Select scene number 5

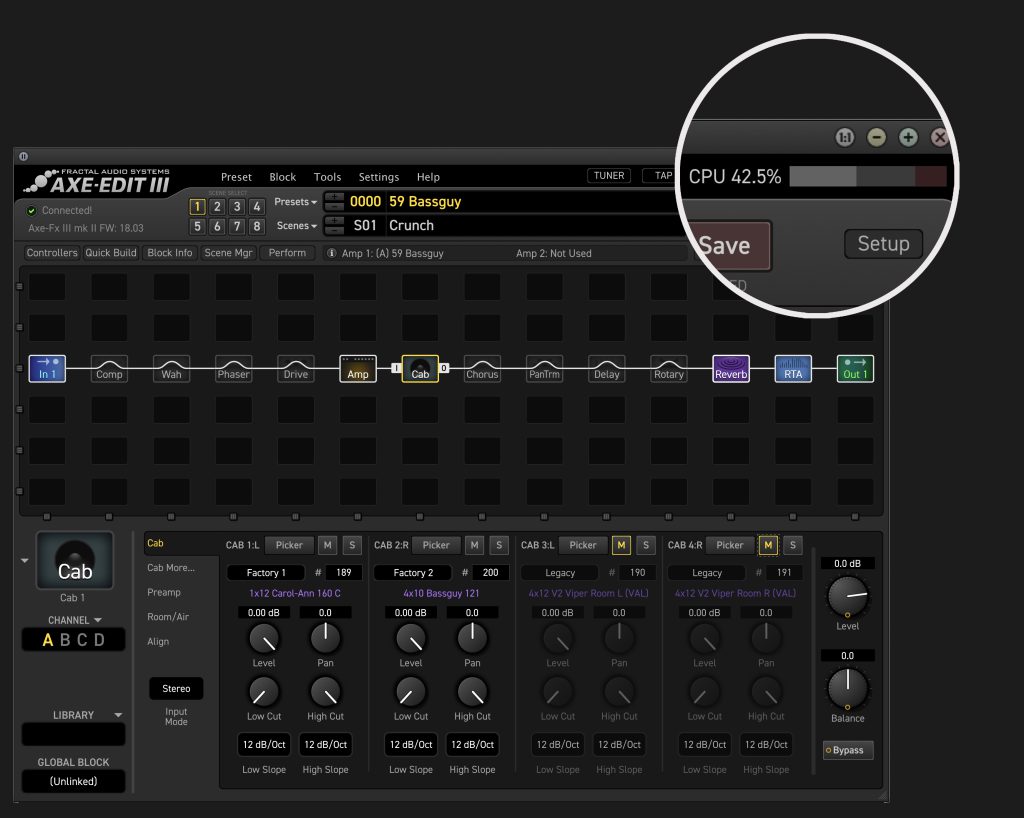click(x=197, y=227)
